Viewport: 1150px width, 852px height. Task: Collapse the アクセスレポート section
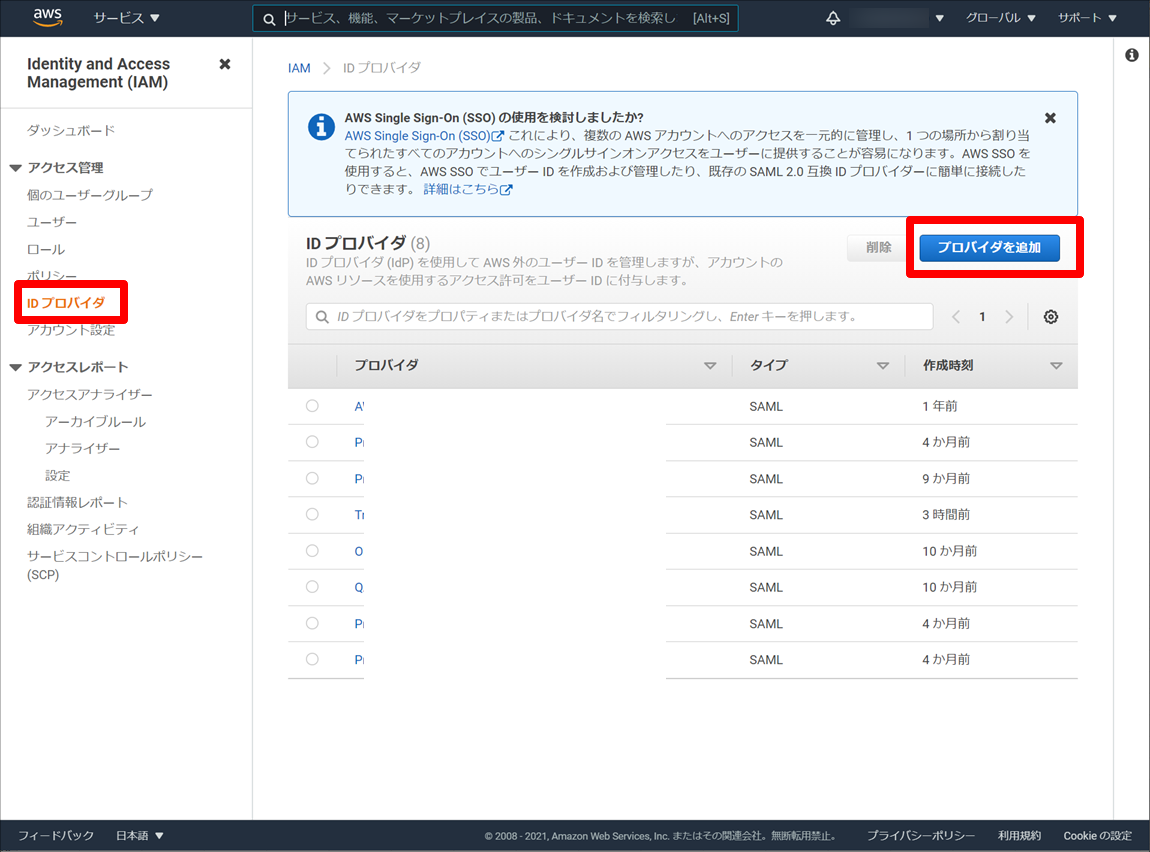15,367
